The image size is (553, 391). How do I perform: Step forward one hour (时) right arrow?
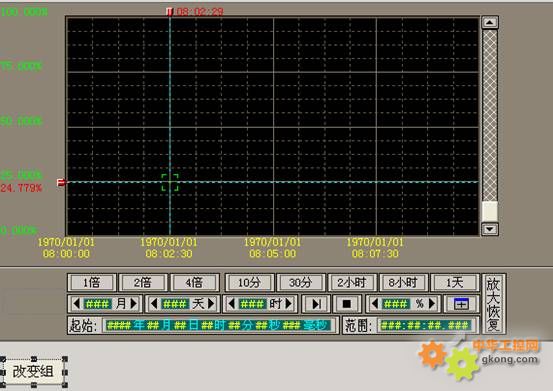coord(289,304)
